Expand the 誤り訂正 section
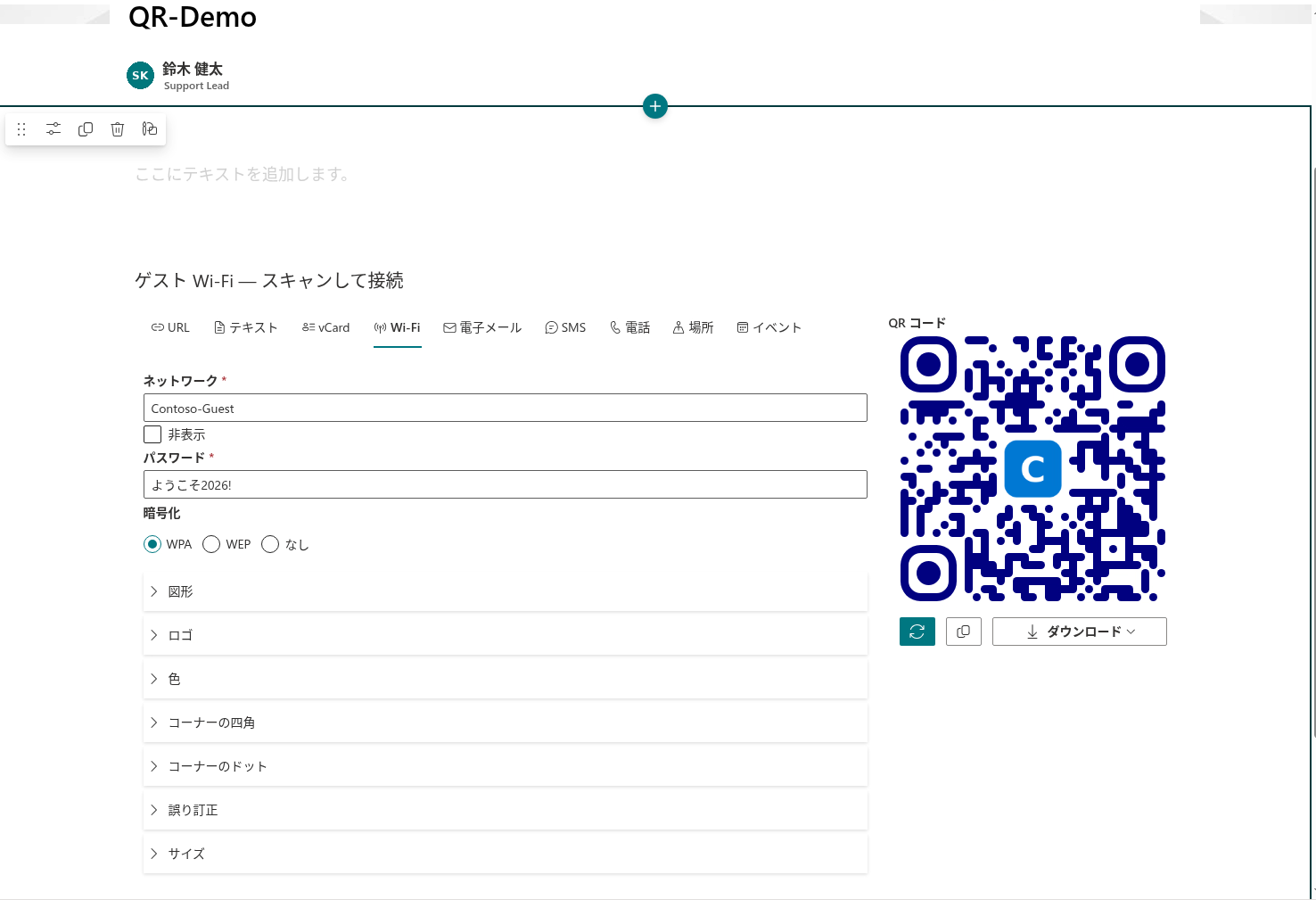The height and width of the screenshot is (900, 1316). 505,810
